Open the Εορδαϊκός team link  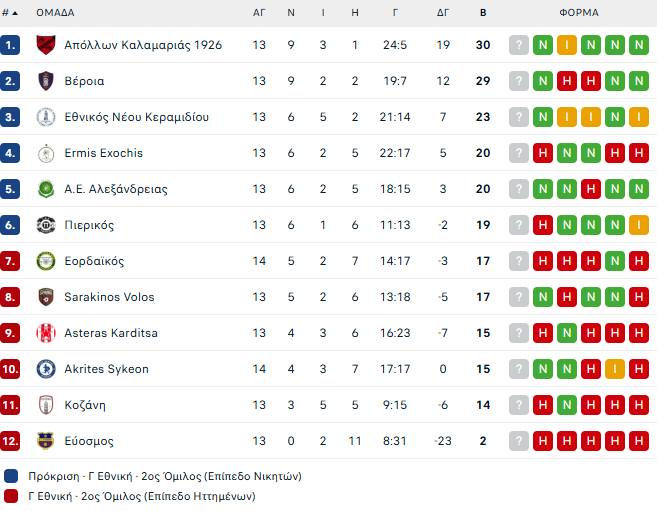[94, 261]
